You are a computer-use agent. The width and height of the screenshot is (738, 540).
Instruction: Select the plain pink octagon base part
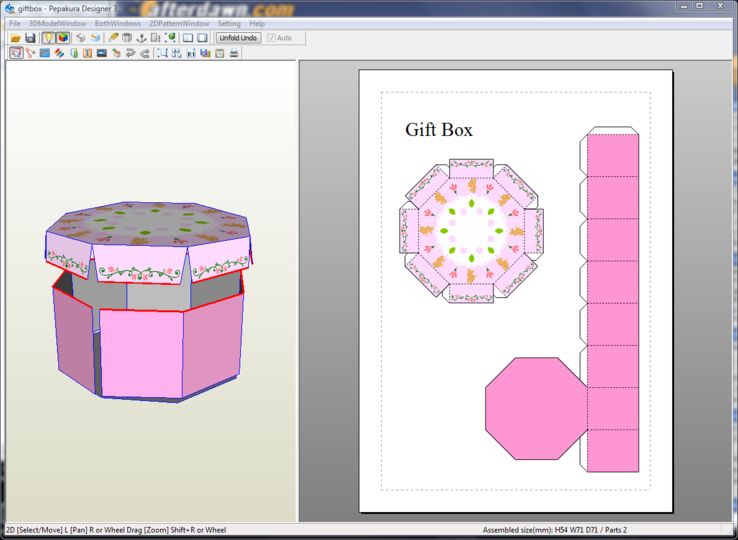click(x=537, y=408)
